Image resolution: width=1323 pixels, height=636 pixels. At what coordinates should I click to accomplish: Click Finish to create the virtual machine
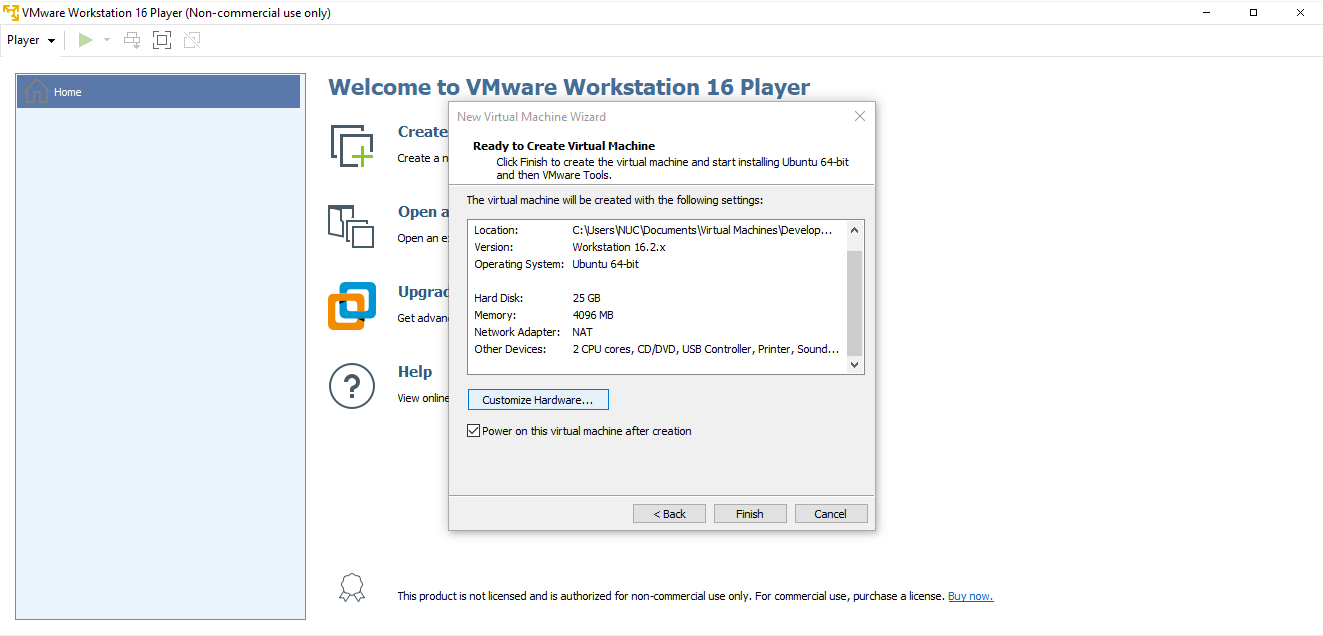(x=750, y=514)
